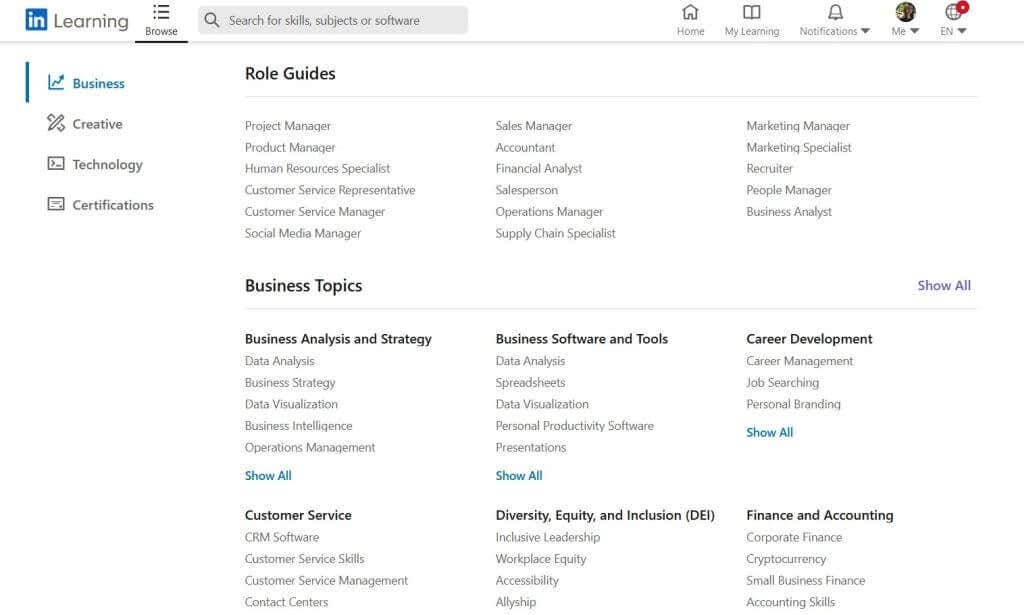The image size is (1024, 615).
Task: Open the Technology category
Action: [107, 164]
